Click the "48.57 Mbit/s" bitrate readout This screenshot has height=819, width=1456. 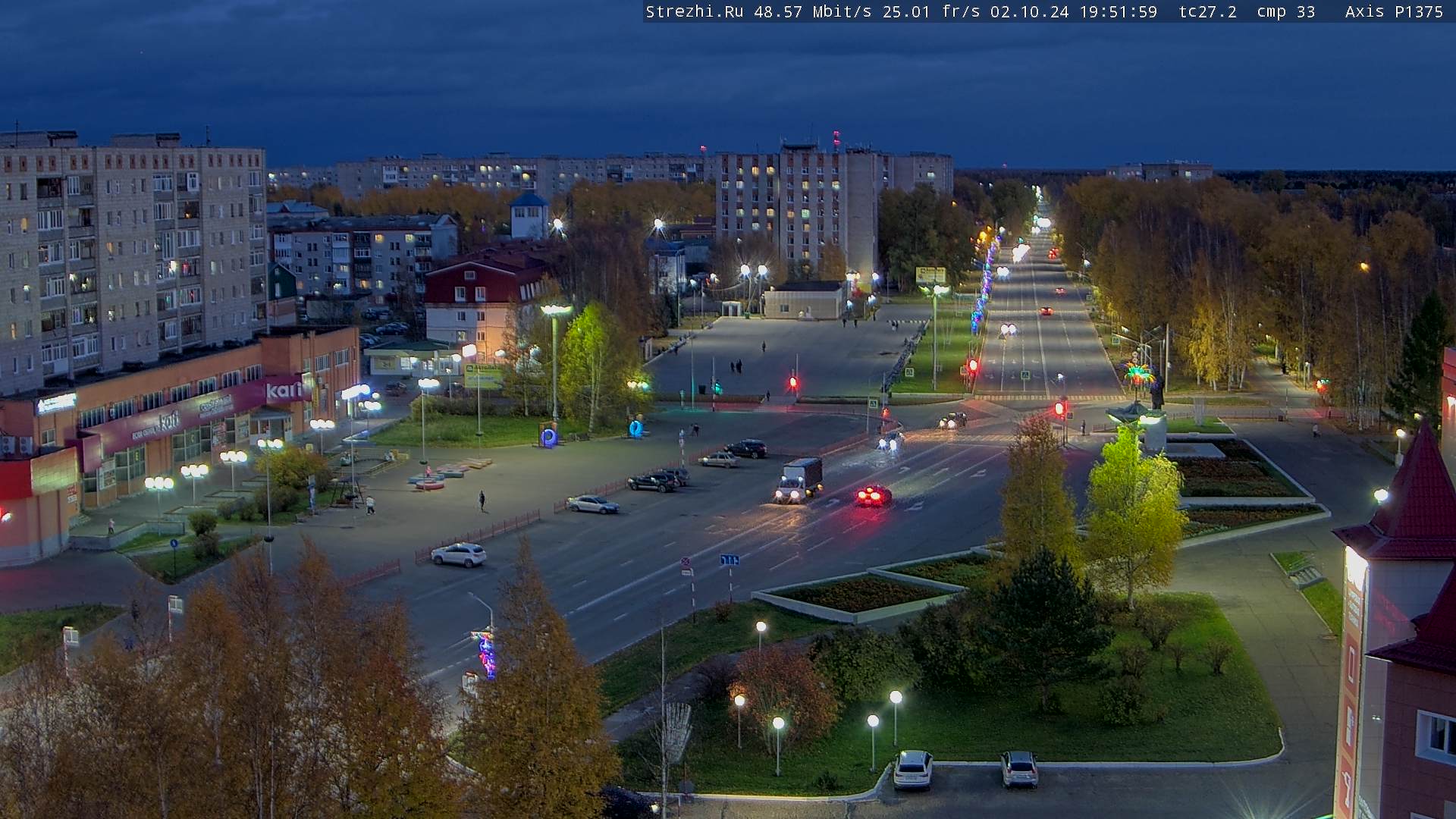coord(813,12)
